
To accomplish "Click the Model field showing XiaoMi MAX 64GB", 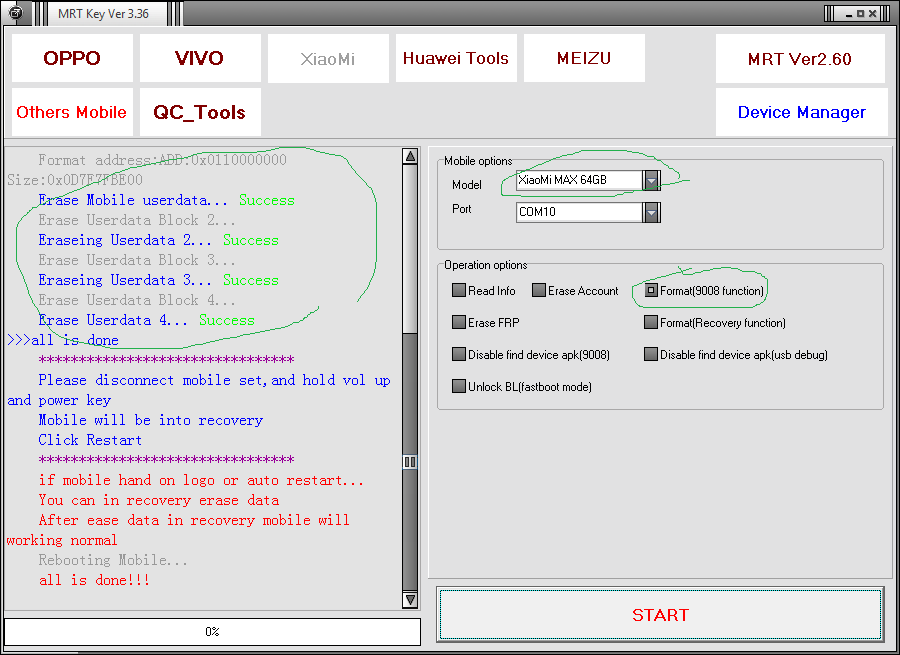I will 579,180.
